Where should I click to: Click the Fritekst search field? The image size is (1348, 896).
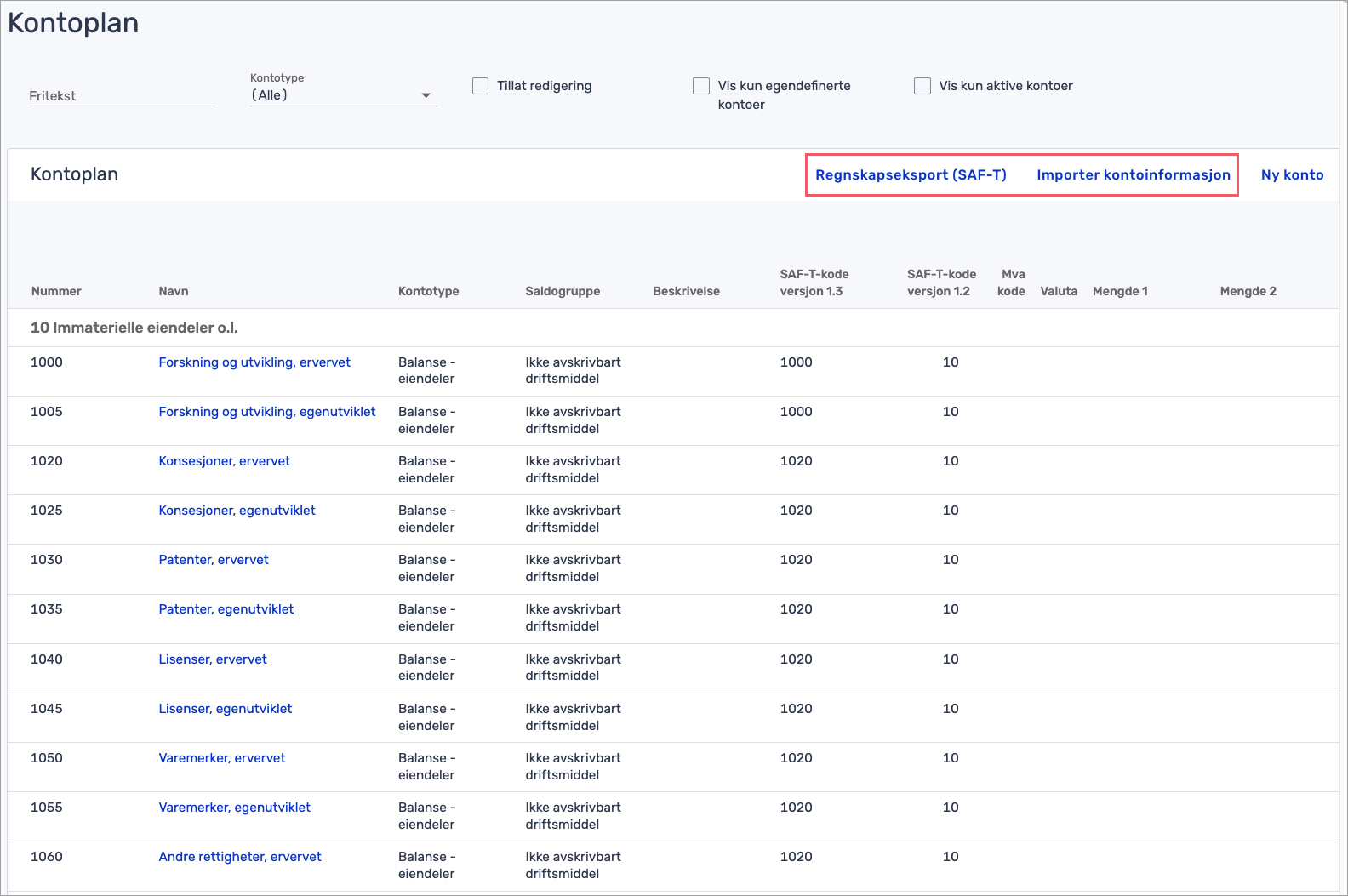[122, 96]
